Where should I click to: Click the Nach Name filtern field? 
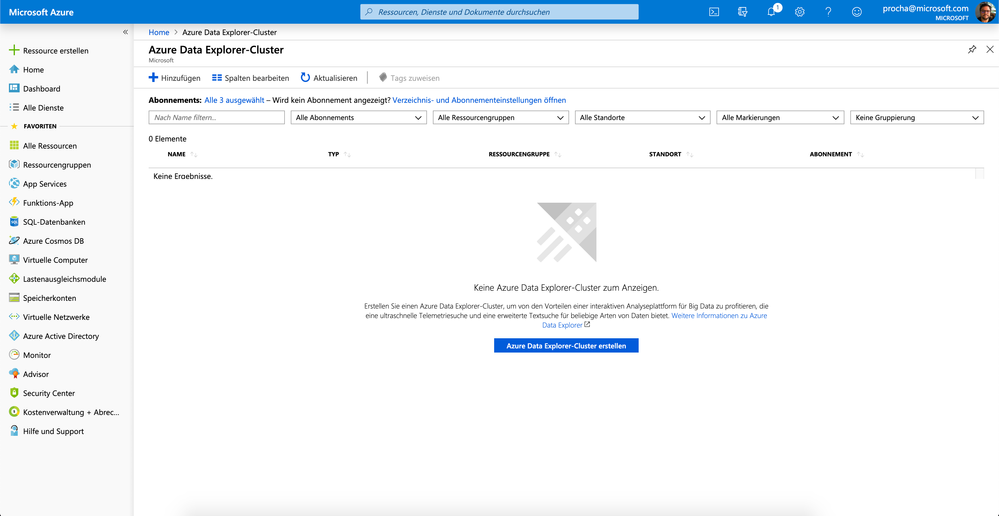coord(217,118)
